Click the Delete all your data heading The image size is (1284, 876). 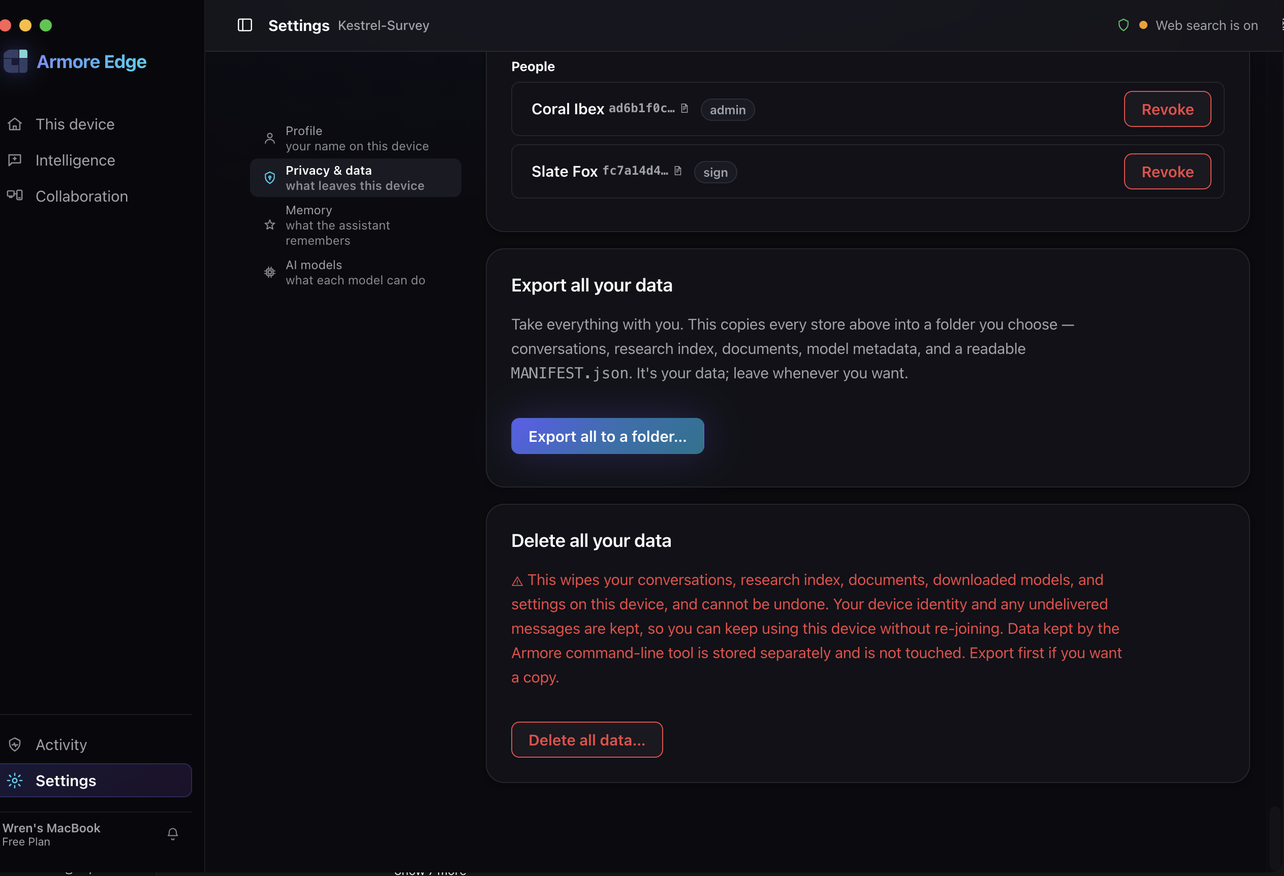coord(591,541)
